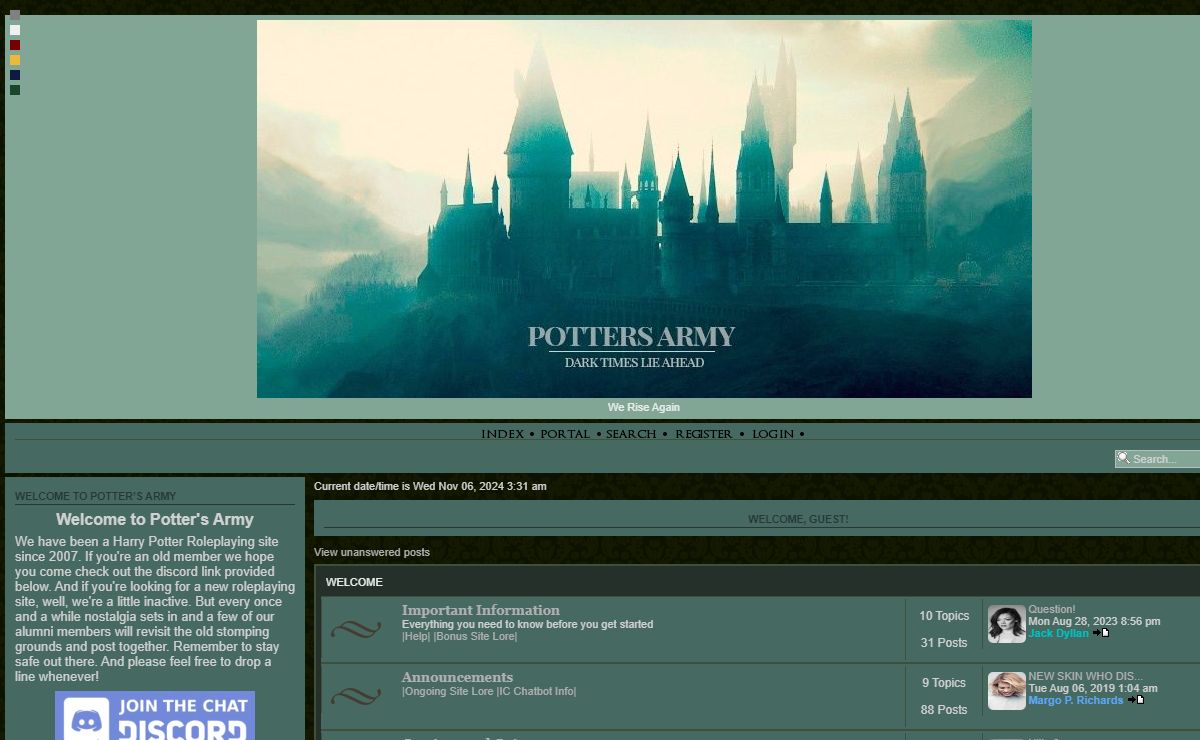The width and height of the screenshot is (1200, 740).
Task: Select the white skin color swatch
Action: pos(15,30)
